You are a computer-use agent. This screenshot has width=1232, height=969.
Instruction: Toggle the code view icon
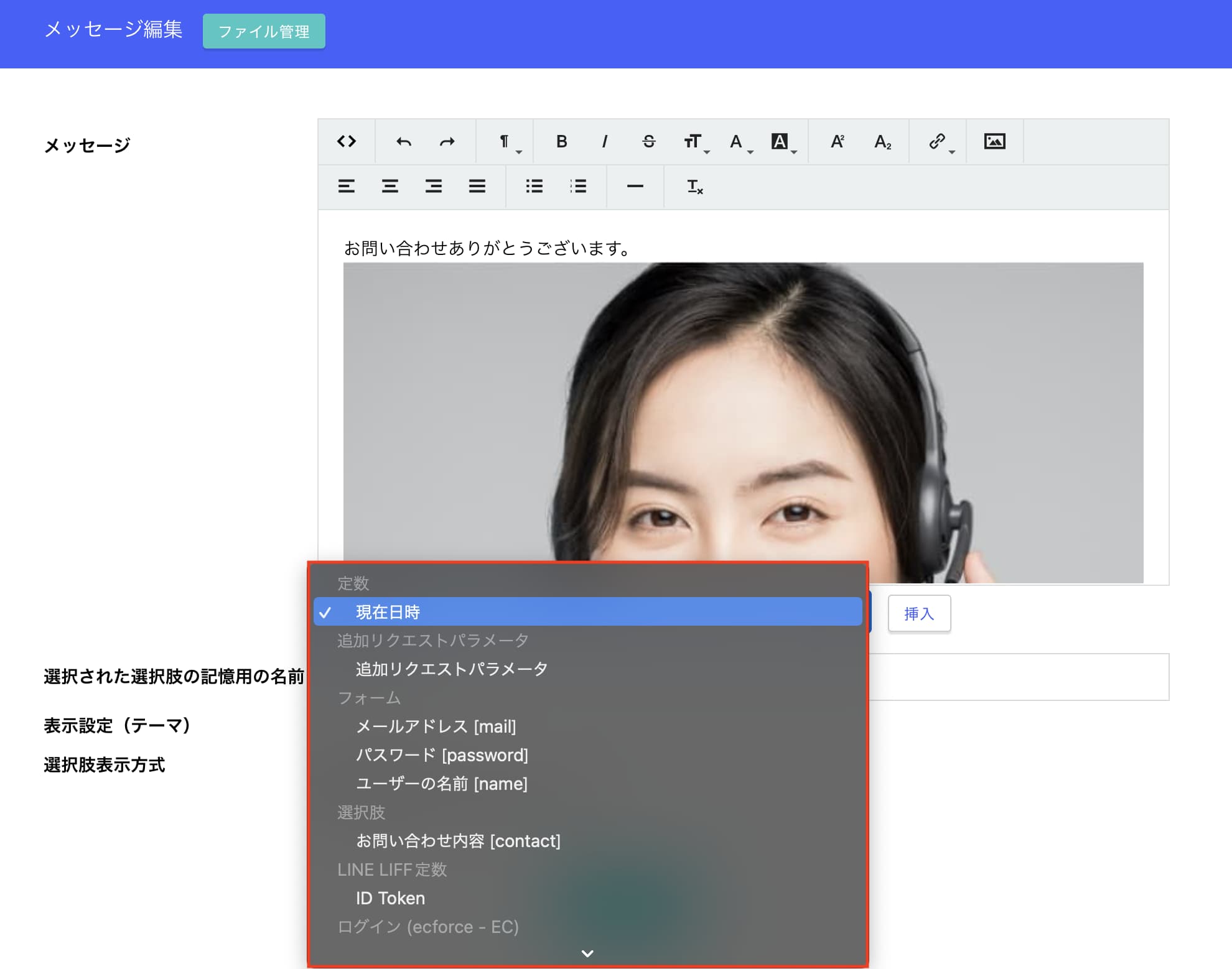(x=347, y=142)
